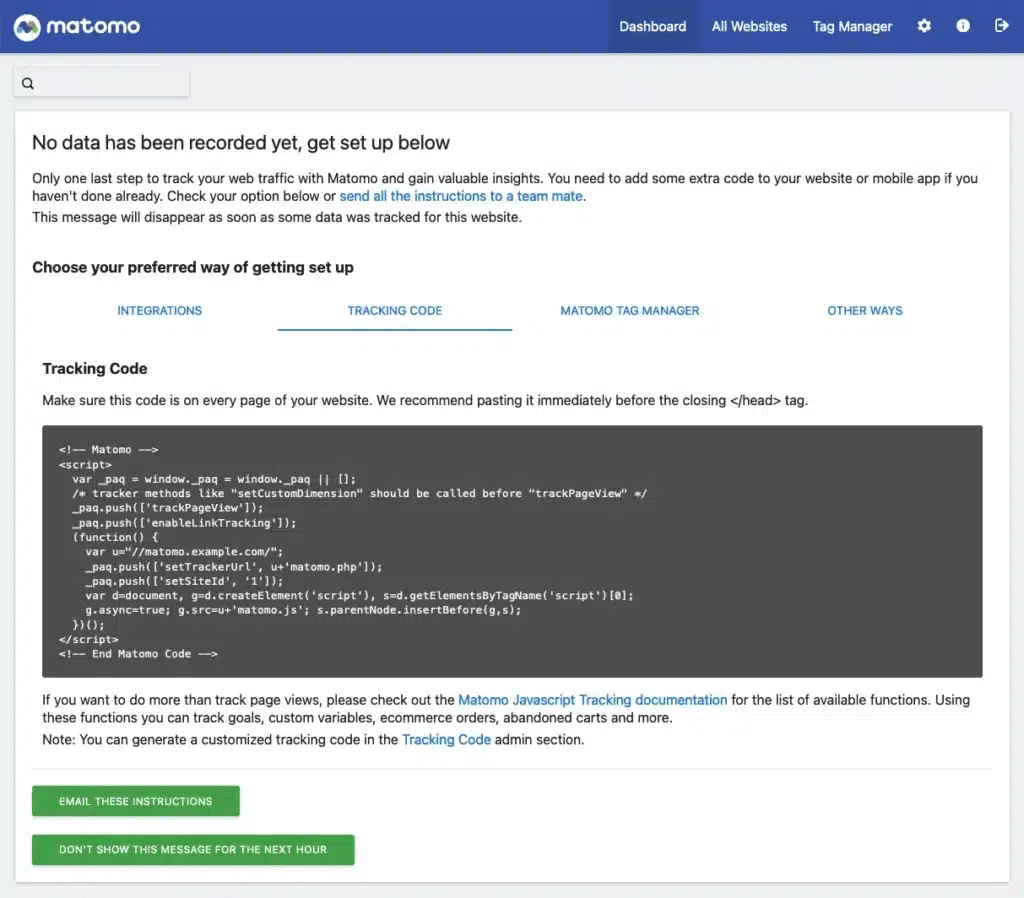Image resolution: width=1024 pixels, height=898 pixels.
Task: Open Dashboard in top navigation
Action: (652, 27)
